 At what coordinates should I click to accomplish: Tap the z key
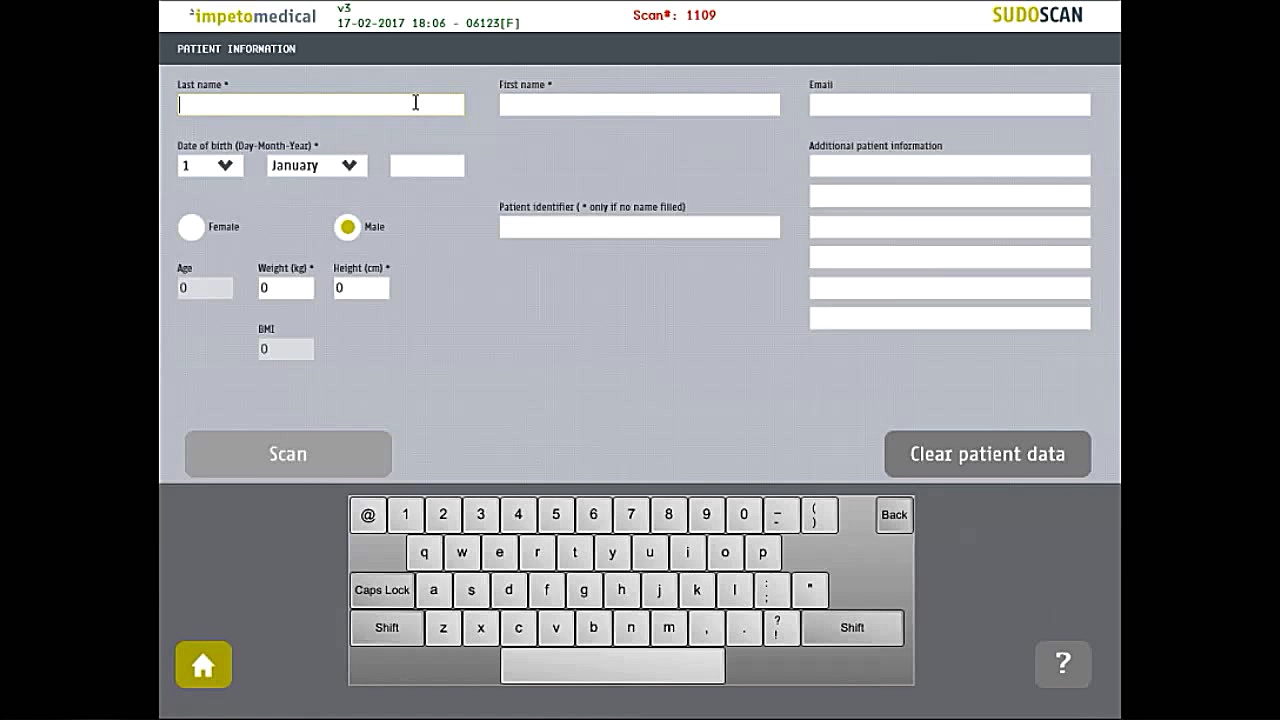point(443,628)
